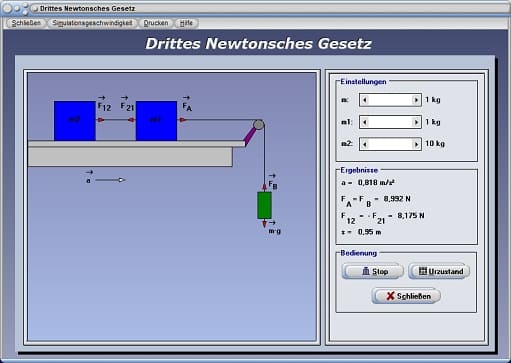The width and height of the screenshot is (511, 363).
Task: Click the left arrow of the m scrollbar
Action: click(365, 100)
